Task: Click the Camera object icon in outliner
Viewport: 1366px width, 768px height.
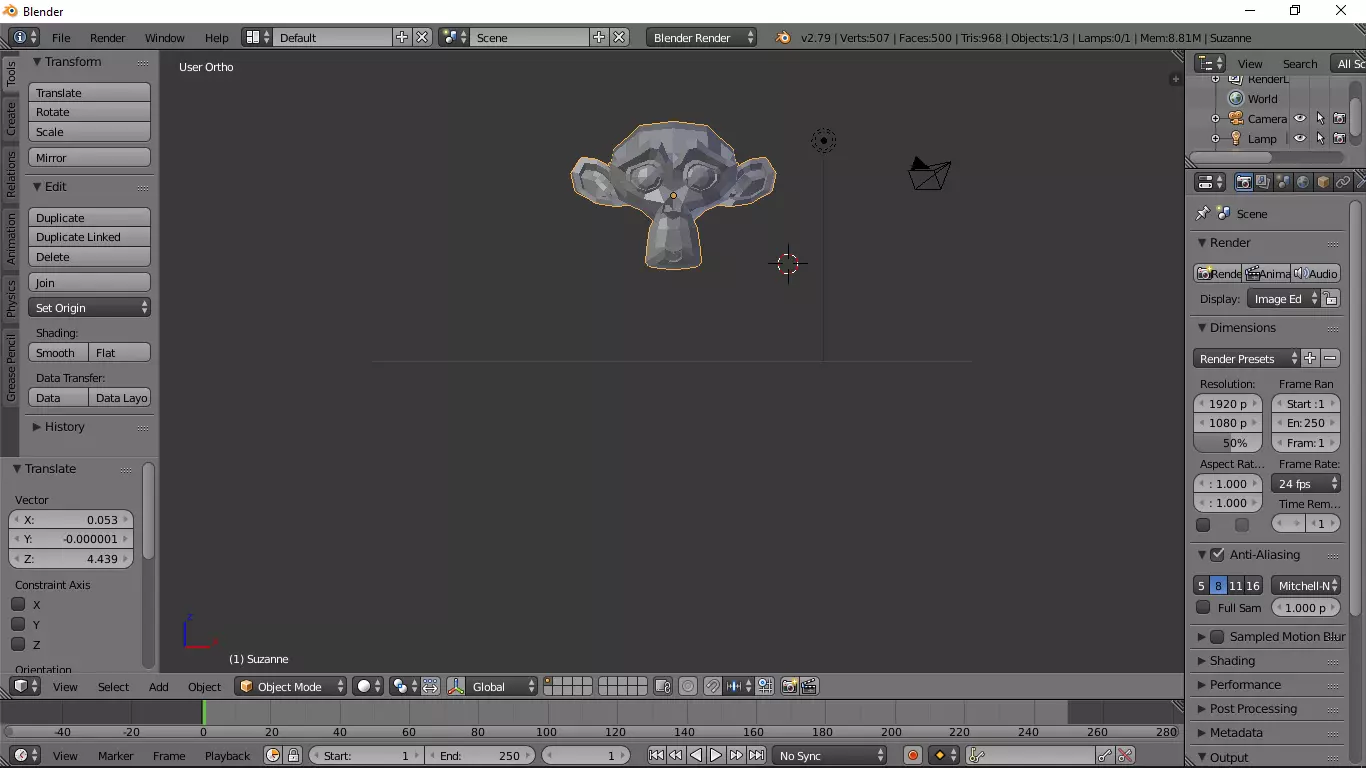Action: click(1236, 118)
